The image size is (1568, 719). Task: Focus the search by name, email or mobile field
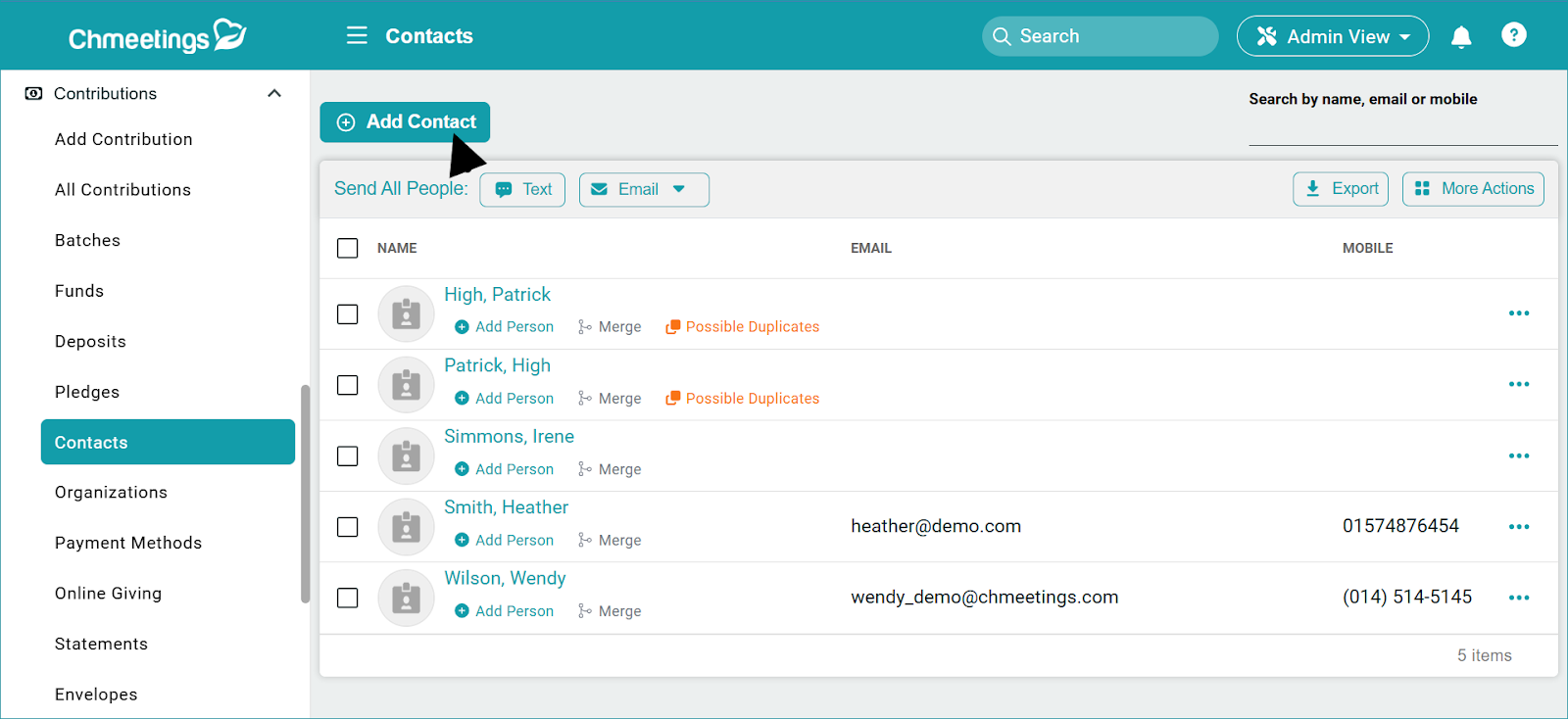pyautogui.click(x=1401, y=129)
